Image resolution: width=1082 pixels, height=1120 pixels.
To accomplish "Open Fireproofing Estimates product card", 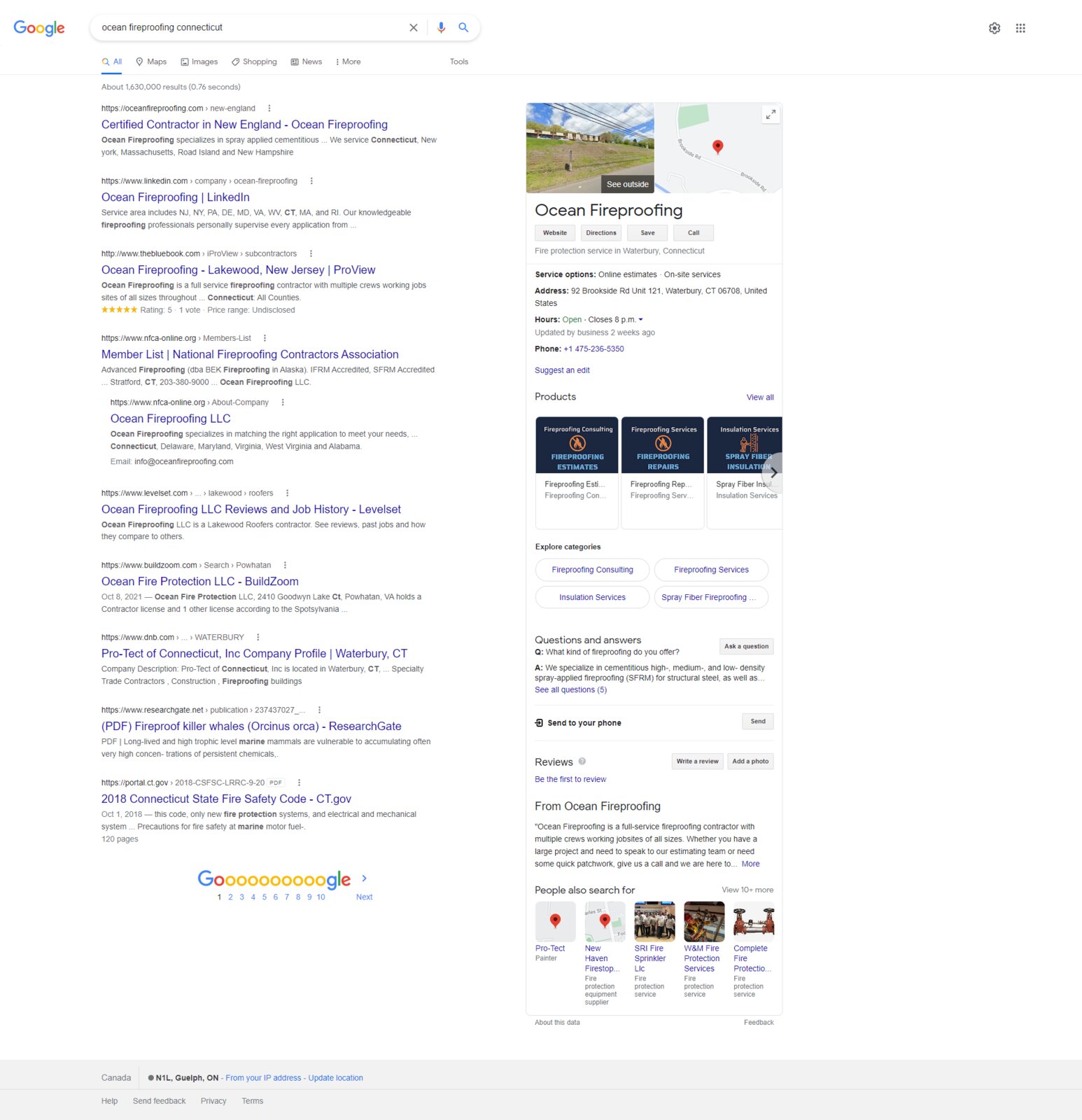I will [577, 472].
